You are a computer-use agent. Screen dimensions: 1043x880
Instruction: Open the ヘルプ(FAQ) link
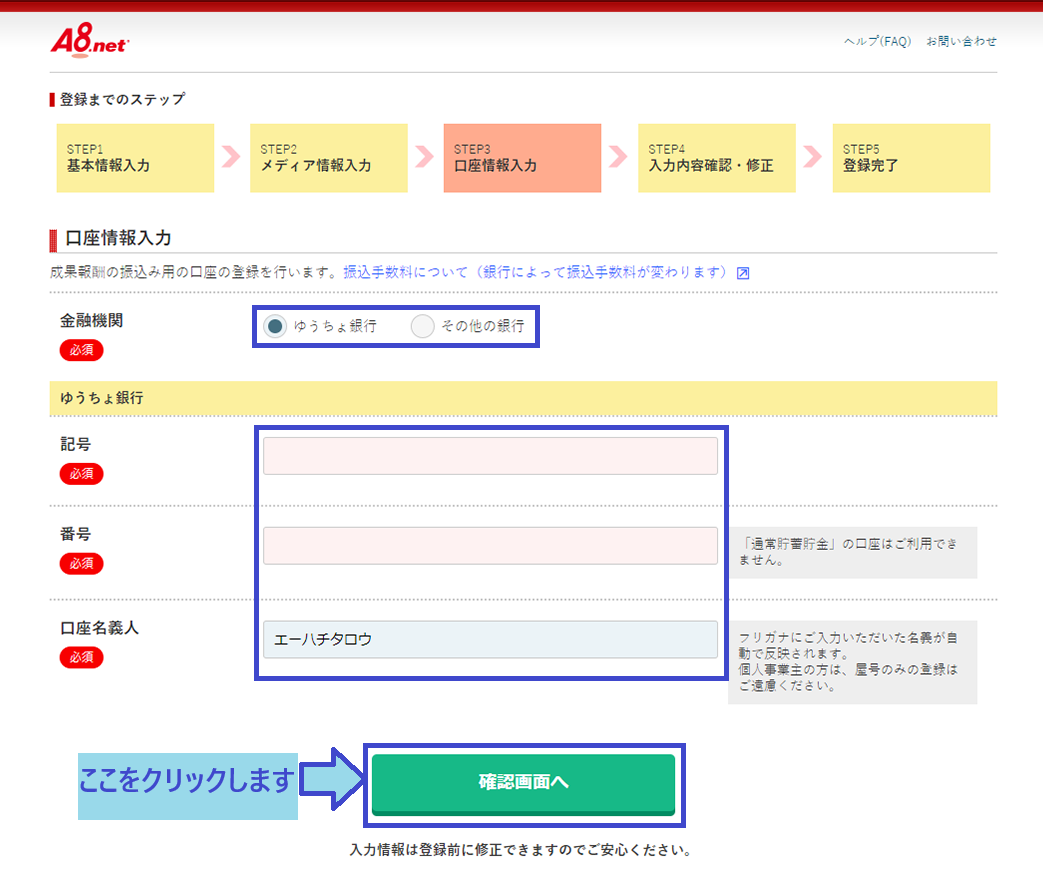click(x=877, y=41)
